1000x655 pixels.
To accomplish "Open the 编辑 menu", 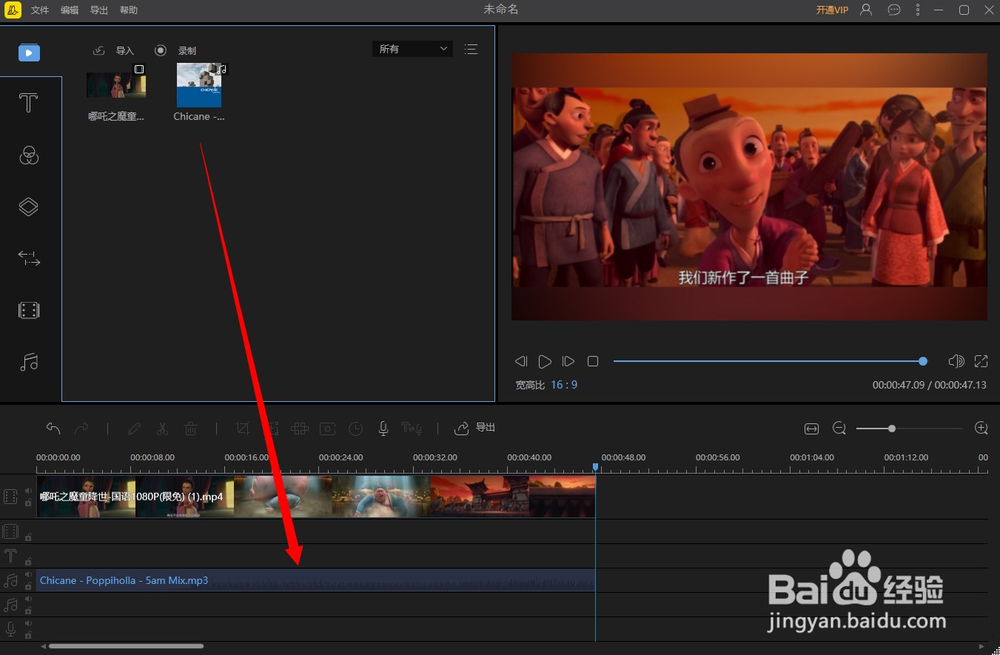I will click(x=70, y=10).
